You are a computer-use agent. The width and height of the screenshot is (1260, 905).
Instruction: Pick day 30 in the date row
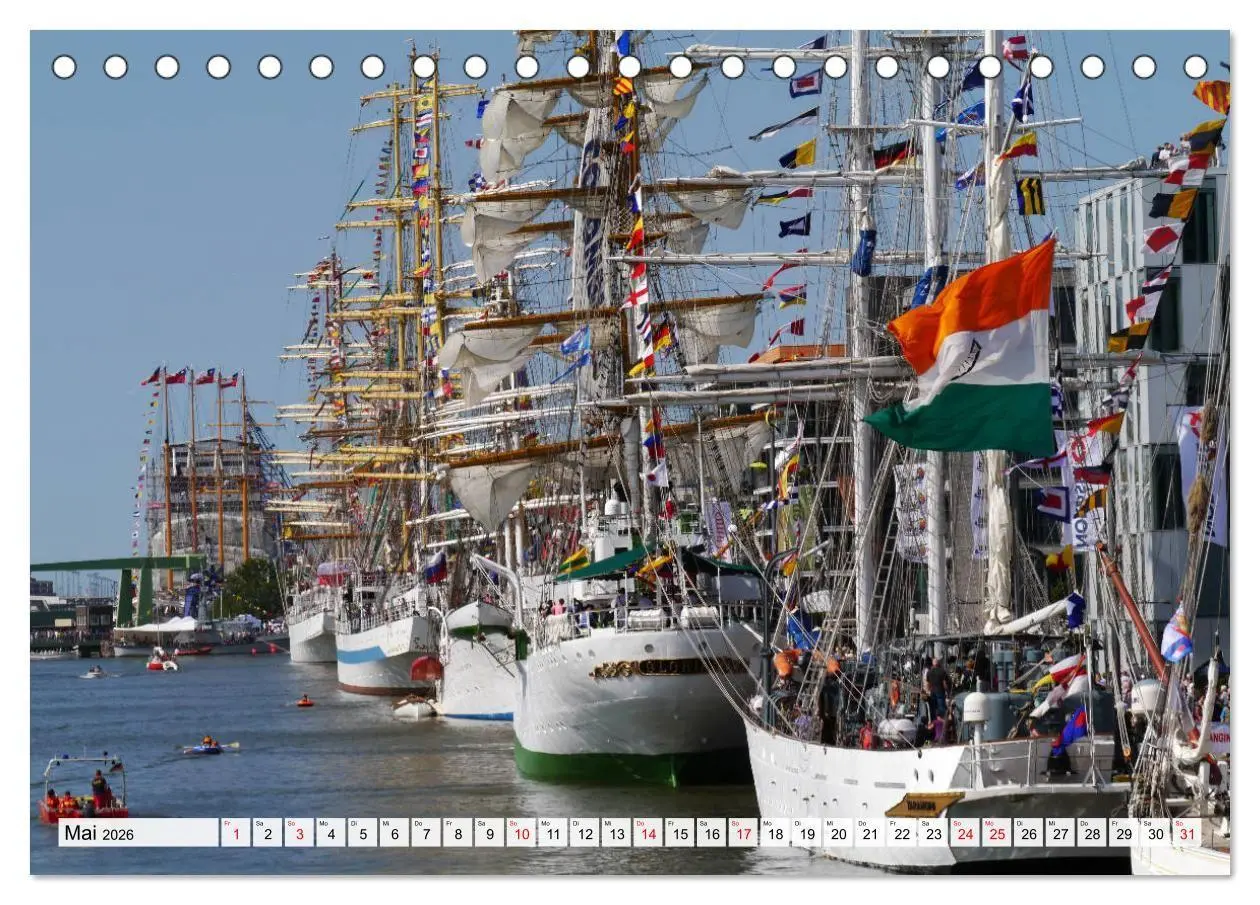[x=1156, y=833]
